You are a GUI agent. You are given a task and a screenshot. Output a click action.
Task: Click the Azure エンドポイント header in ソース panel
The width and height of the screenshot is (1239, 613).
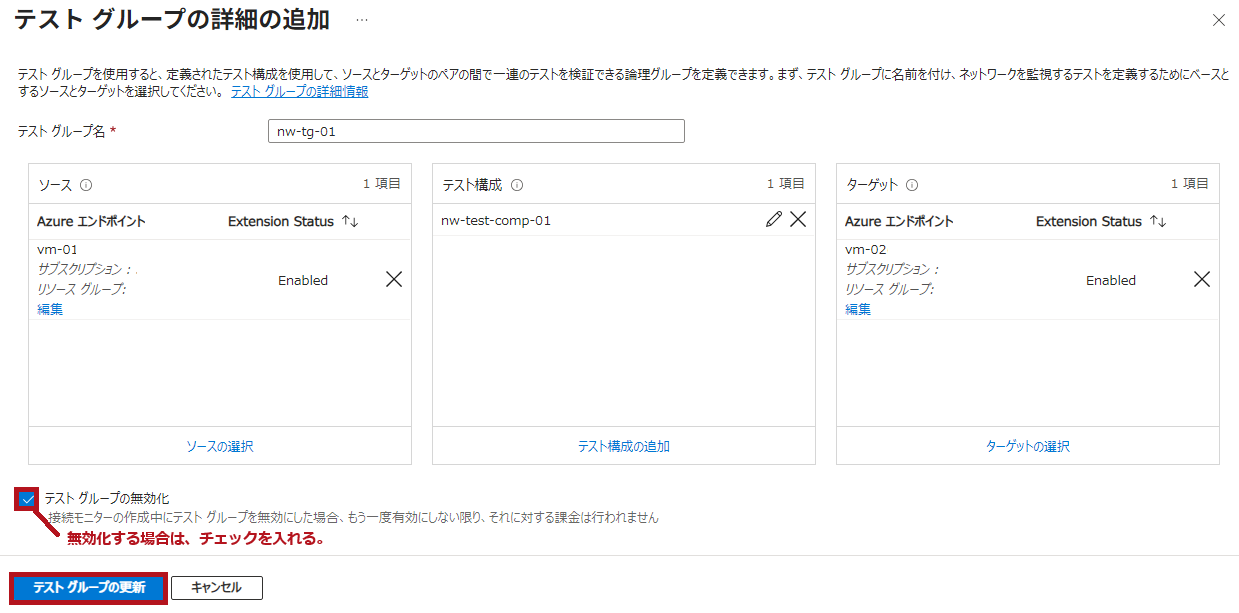pos(91,221)
